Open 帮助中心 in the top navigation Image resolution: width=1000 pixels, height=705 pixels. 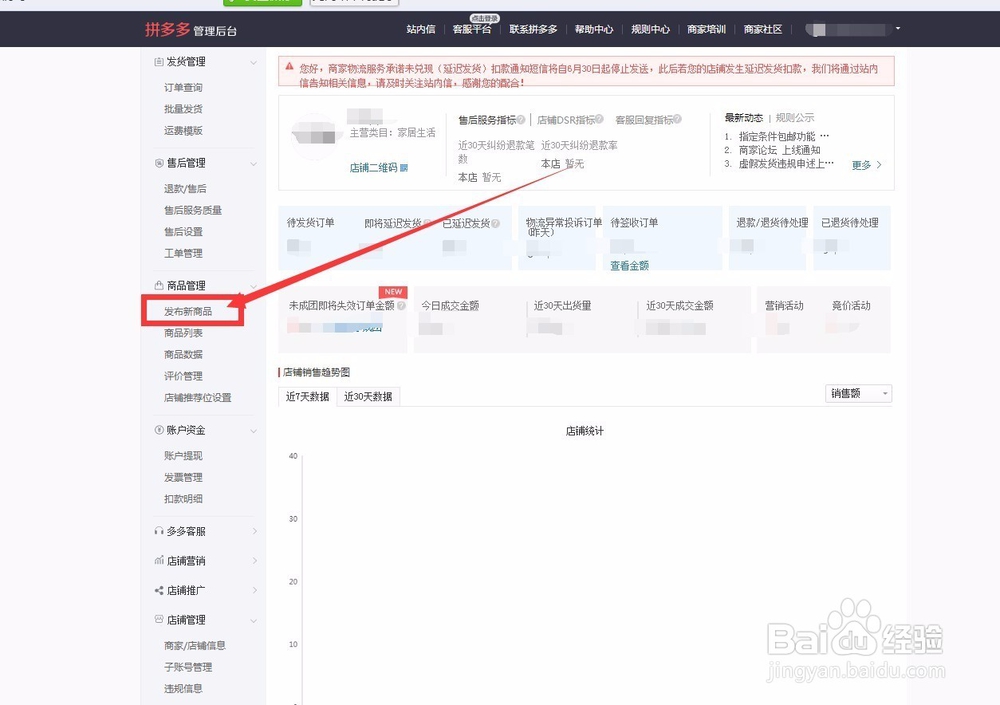(x=594, y=29)
